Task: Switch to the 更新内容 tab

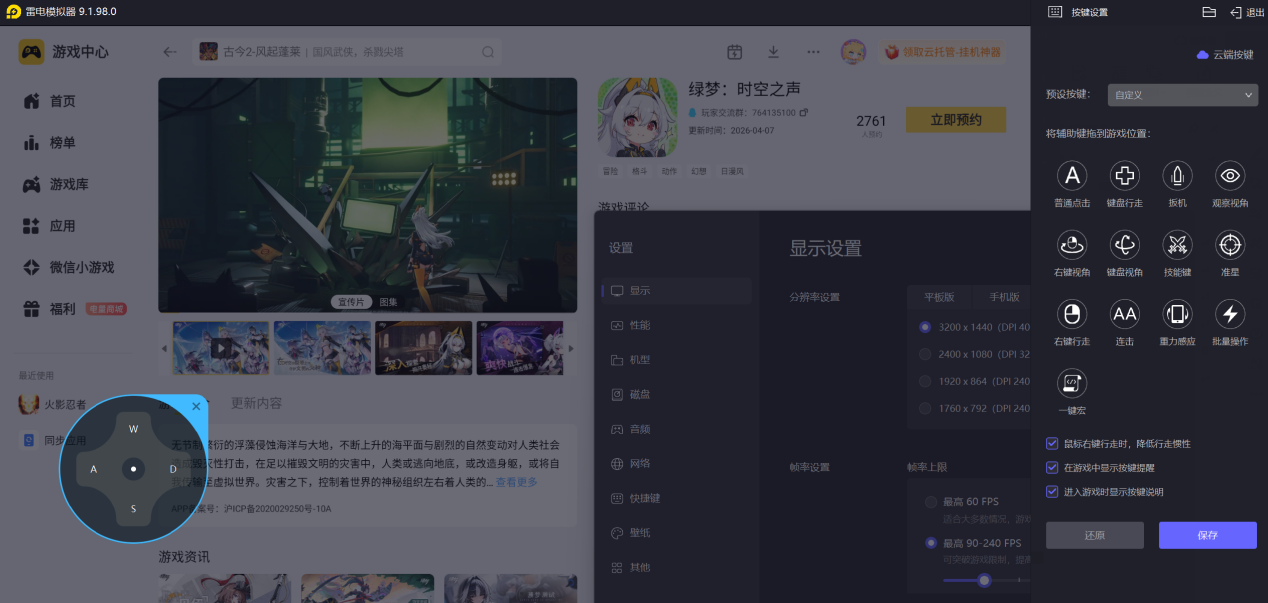Action: pos(256,403)
